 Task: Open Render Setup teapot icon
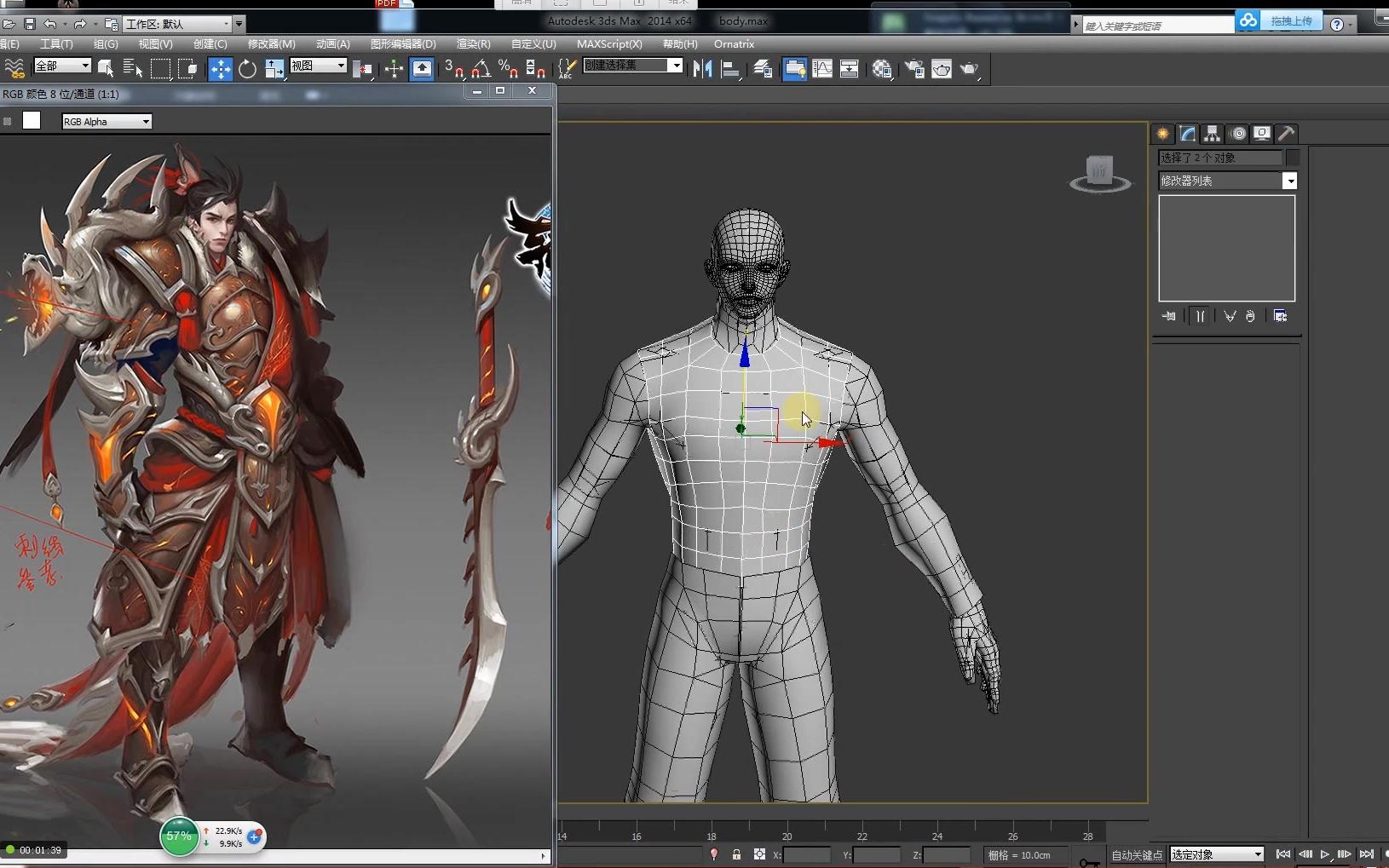point(914,69)
